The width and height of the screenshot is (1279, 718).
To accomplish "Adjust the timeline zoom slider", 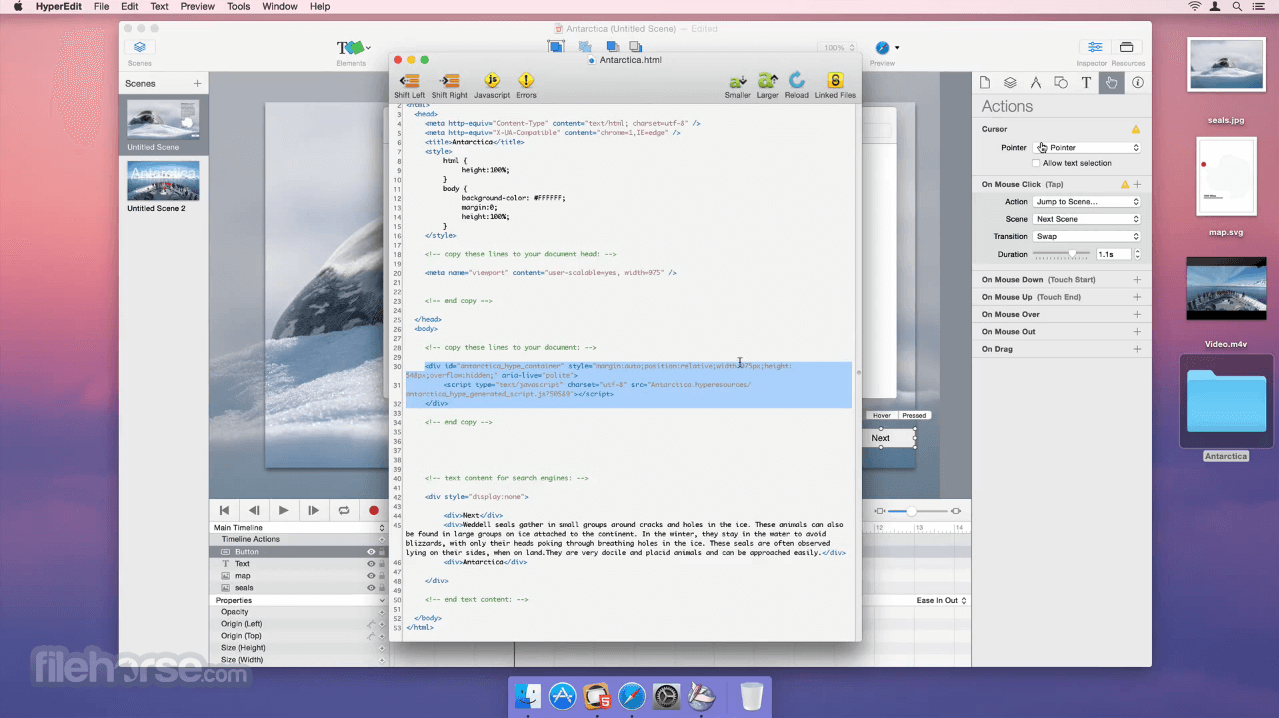I will coord(911,511).
